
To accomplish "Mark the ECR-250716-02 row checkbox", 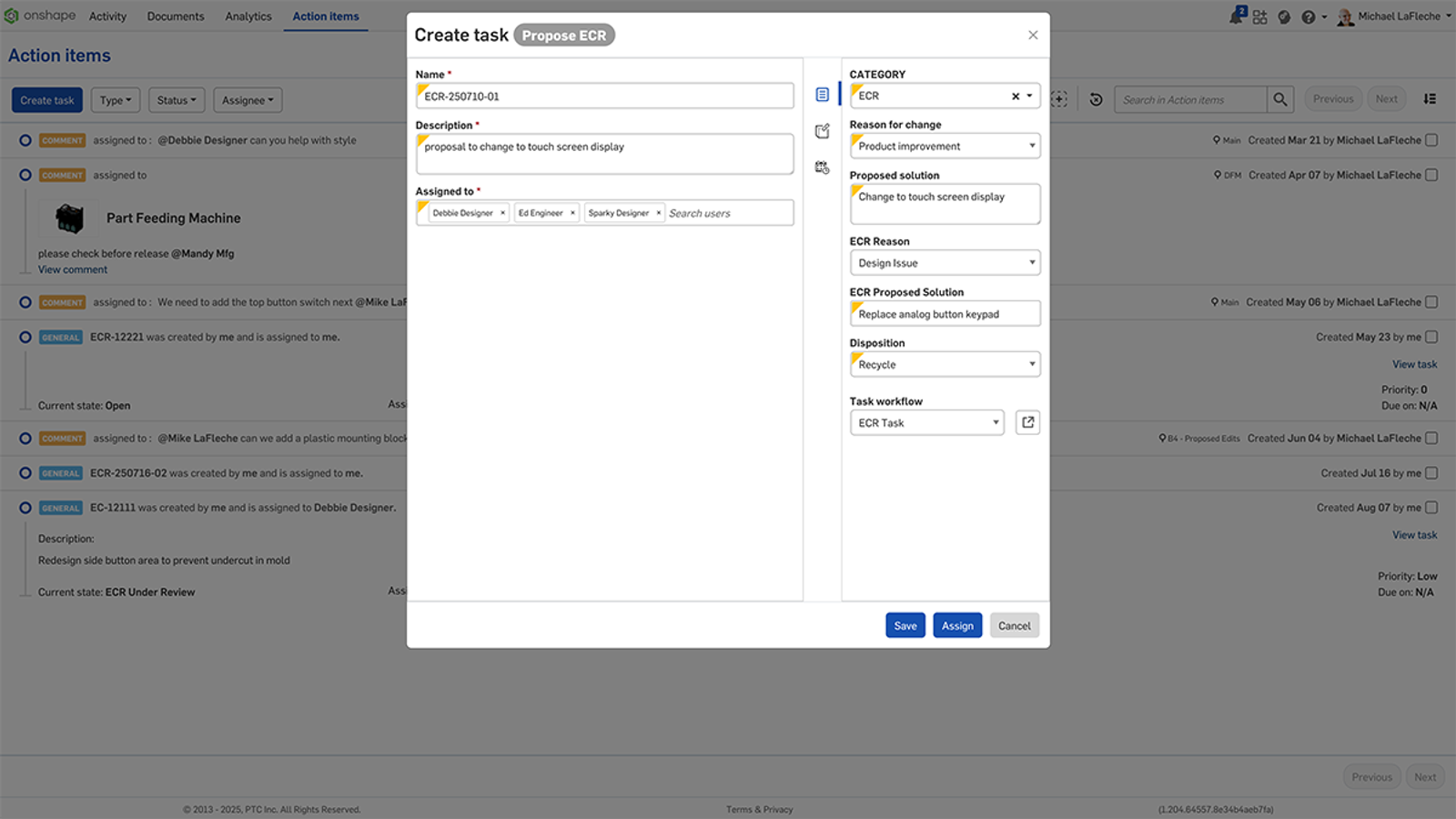I will tap(1432, 472).
